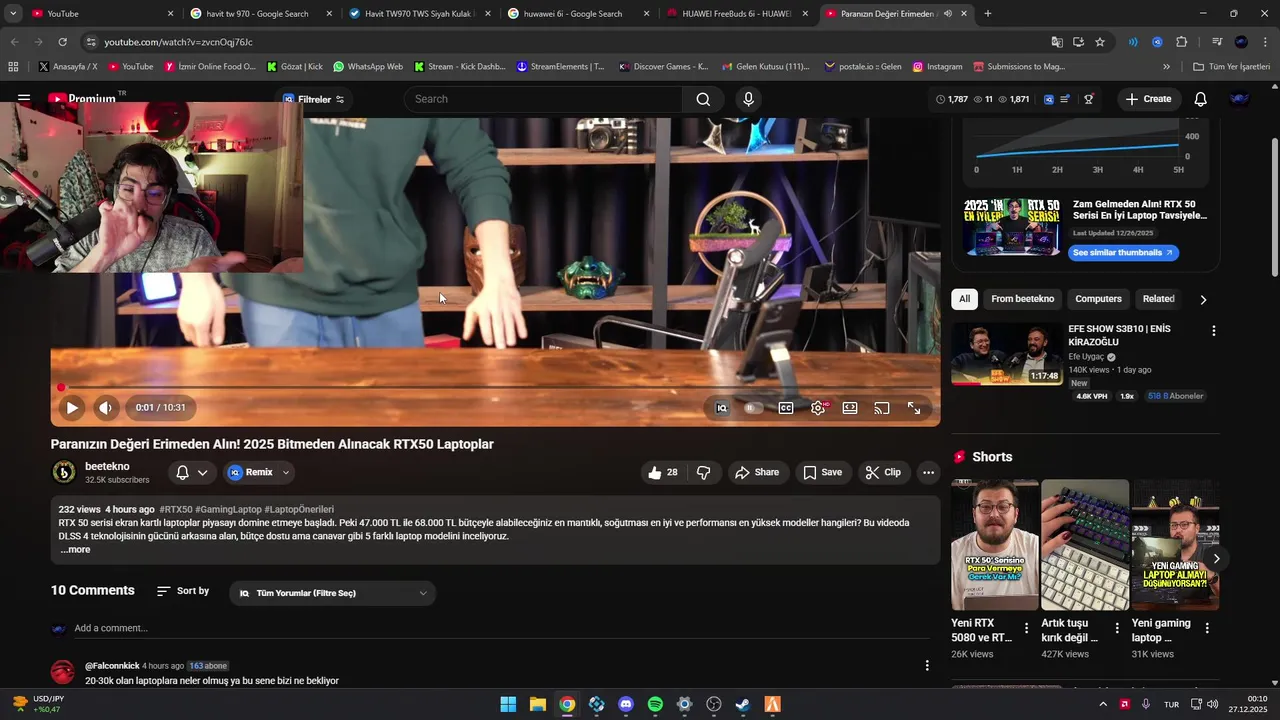1280x720 pixels.
Task: Open EFE SHOW S3B10 video thumbnail
Action: point(1007,354)
